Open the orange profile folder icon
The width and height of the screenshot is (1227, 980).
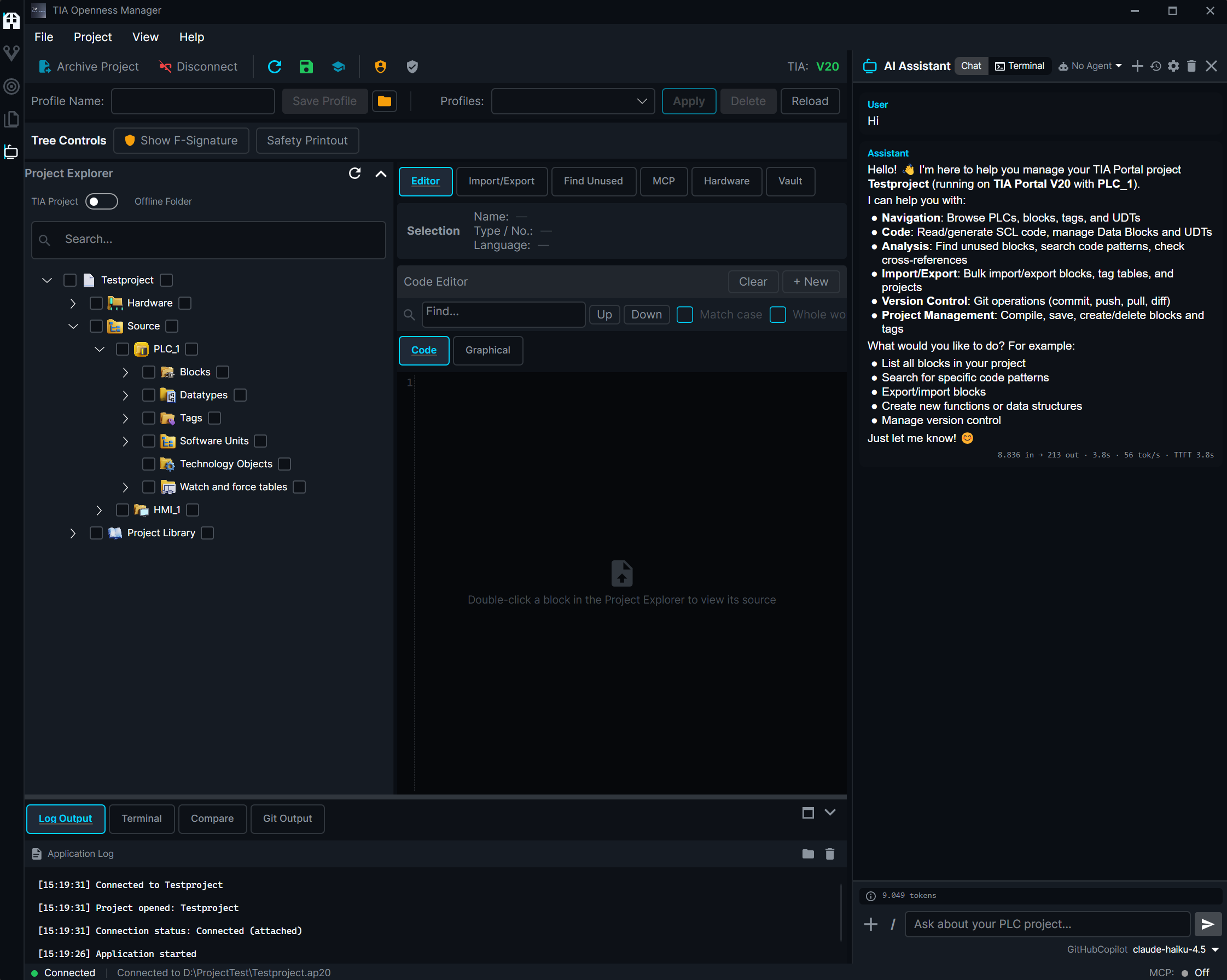point(384,101)
